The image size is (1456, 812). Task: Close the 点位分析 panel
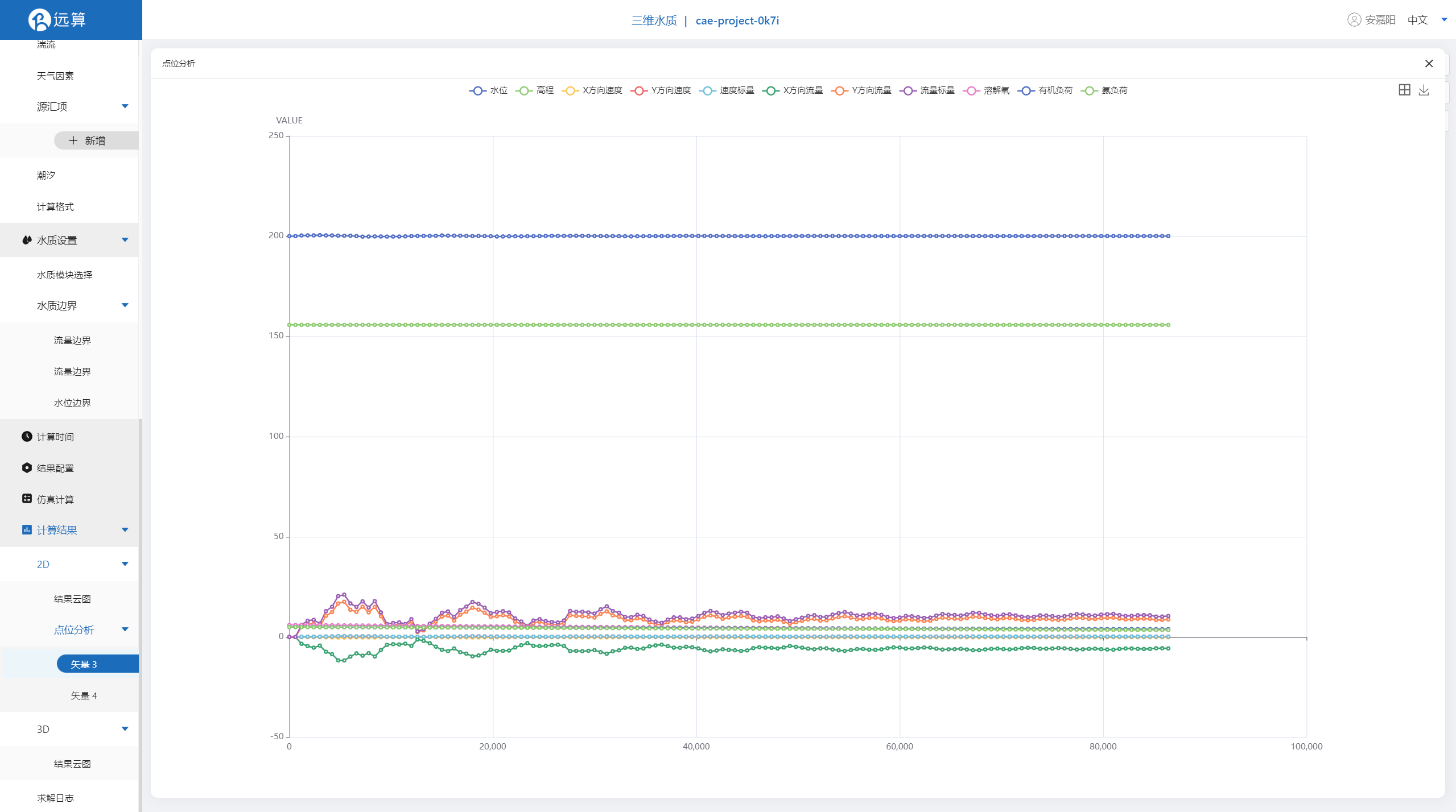[1429, 64]
